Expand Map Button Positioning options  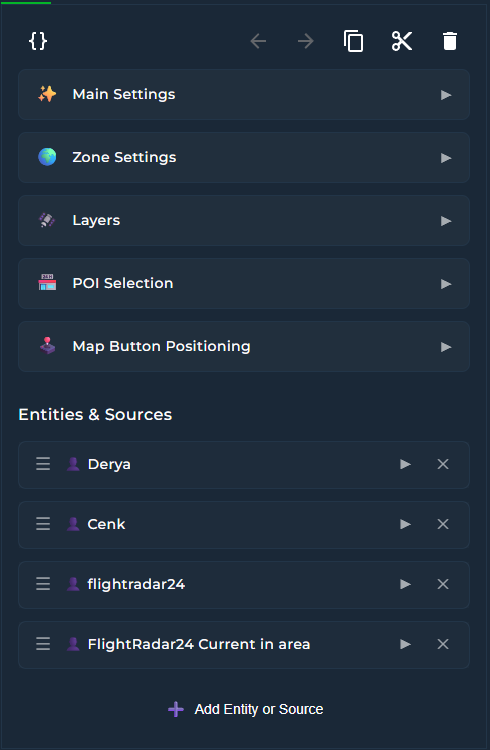[244, 347]
